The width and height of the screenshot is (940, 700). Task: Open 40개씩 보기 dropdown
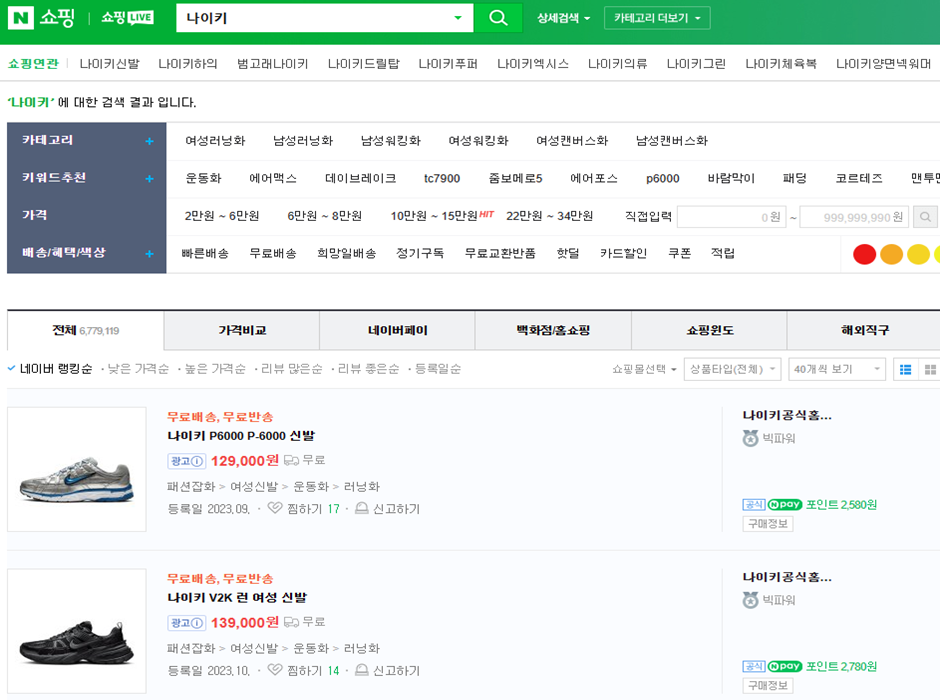pos(836,369)
